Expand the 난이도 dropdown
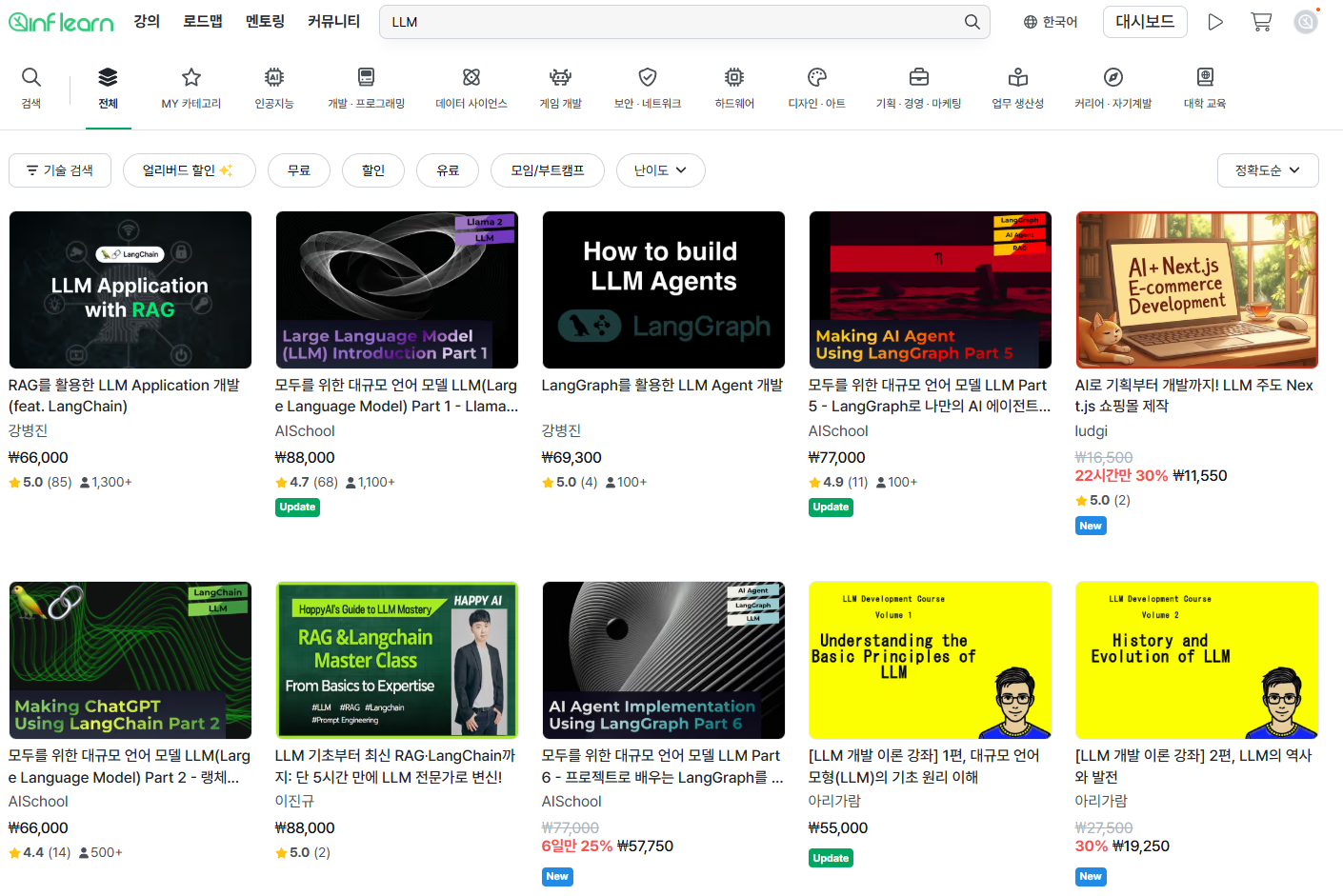 point(661,170)
